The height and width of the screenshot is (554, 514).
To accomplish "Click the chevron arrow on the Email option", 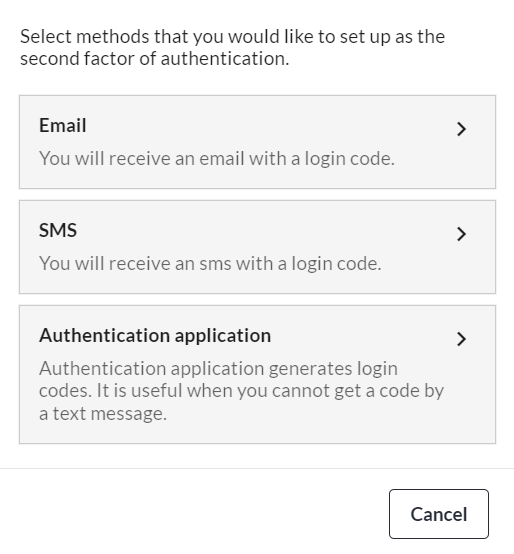I will coord(461,129).
